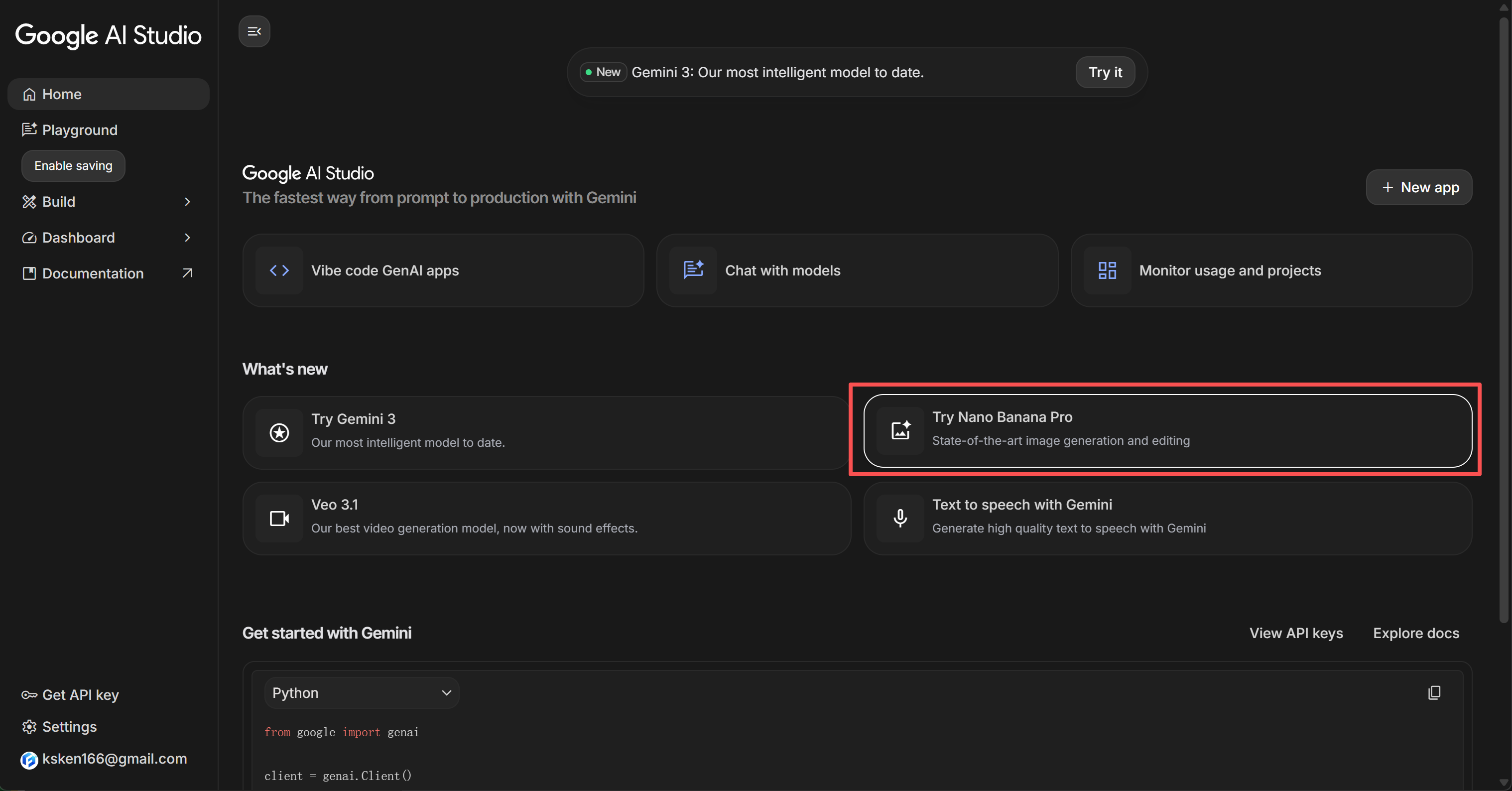Image resolution: width=1512 pixels, height=791 pixels.
Task: Open Playground from the sidebar
Action: [x=109, y=130]
